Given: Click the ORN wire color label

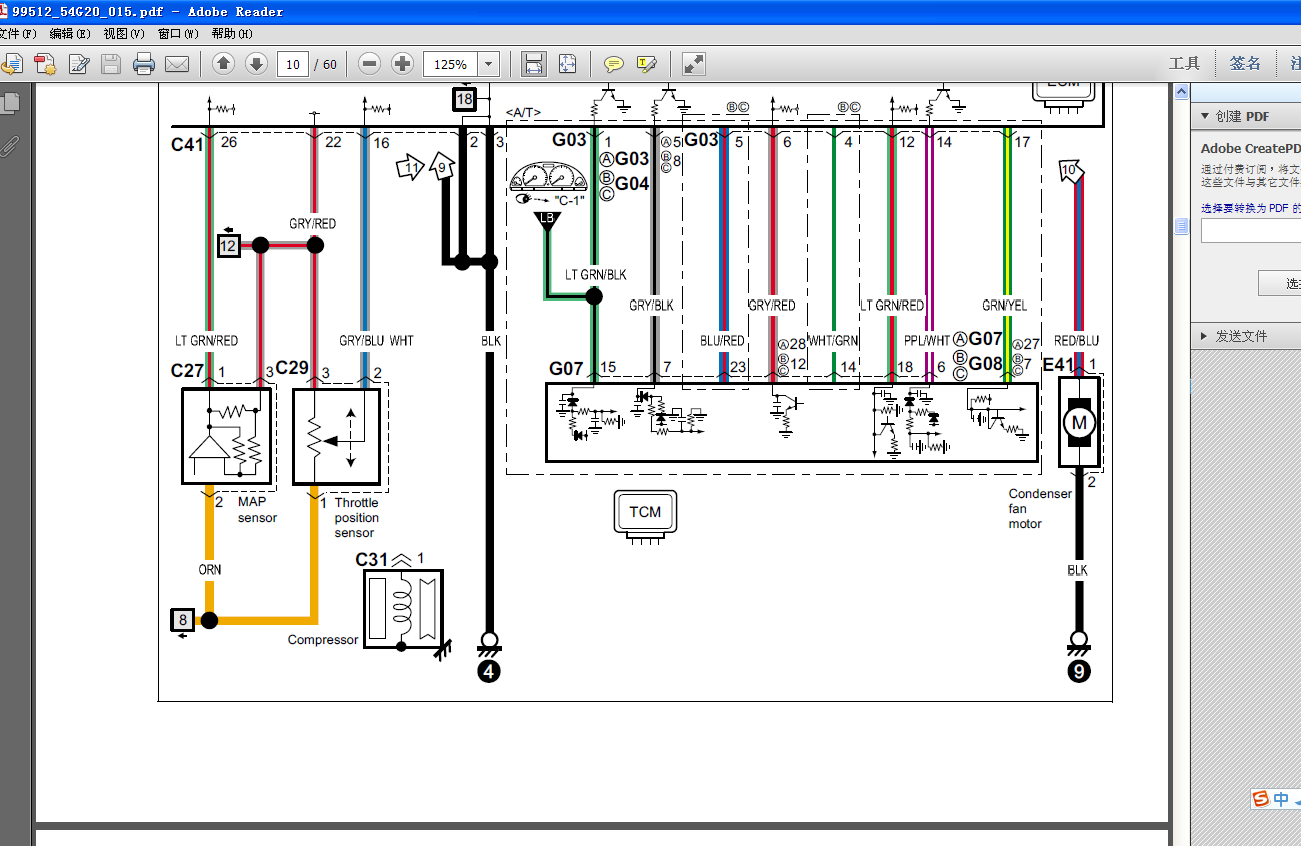Looking at the screenshot, I should [x=210, y=570].
